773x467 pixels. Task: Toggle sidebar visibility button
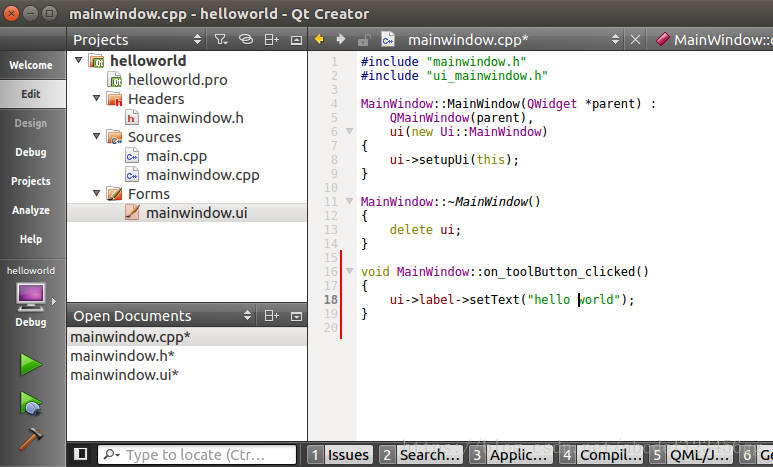[80, 454]
